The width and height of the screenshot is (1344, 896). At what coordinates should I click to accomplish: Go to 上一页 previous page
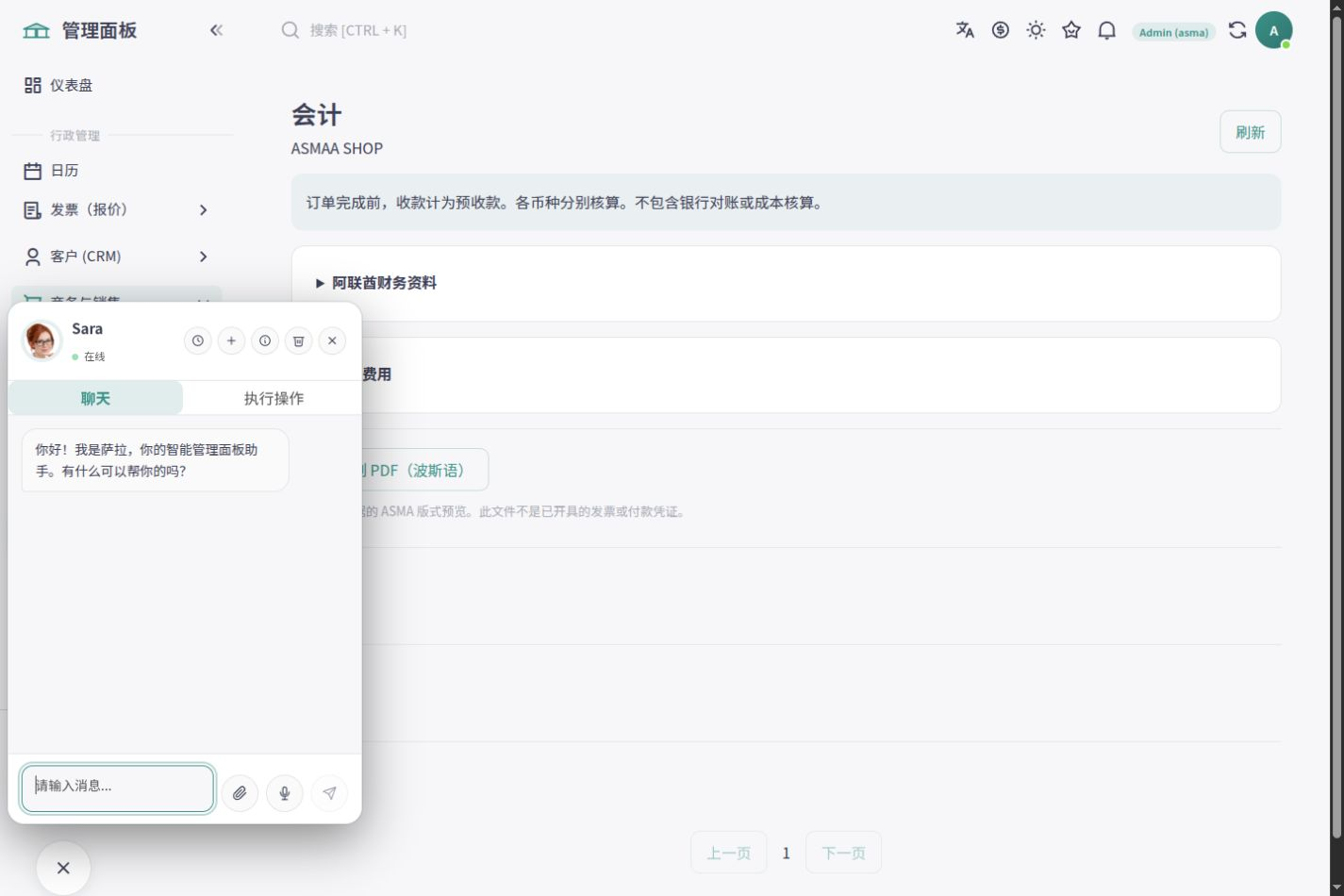tap(728, 853)
